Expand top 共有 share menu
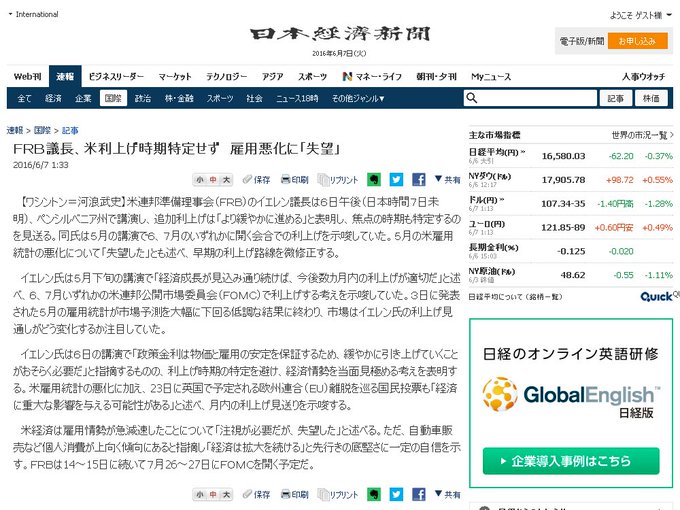The width and height of the screenshot is (680, 510). point(448,179)
